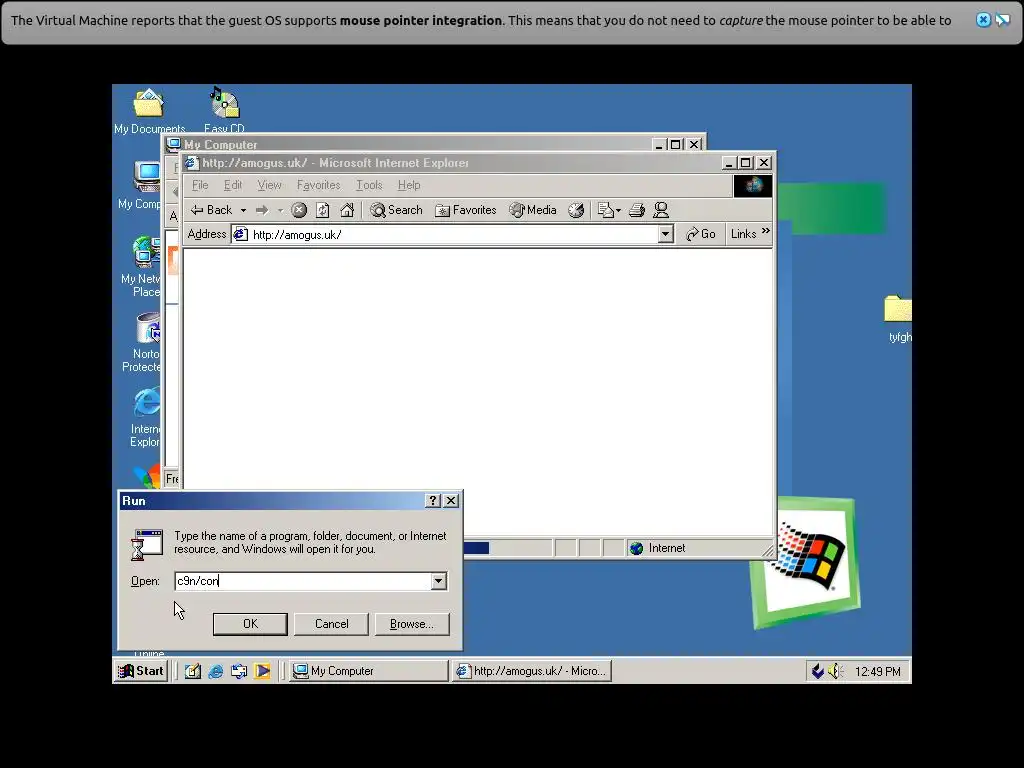Switch to amogus.uk IE taskbar button

click(532, 671)
